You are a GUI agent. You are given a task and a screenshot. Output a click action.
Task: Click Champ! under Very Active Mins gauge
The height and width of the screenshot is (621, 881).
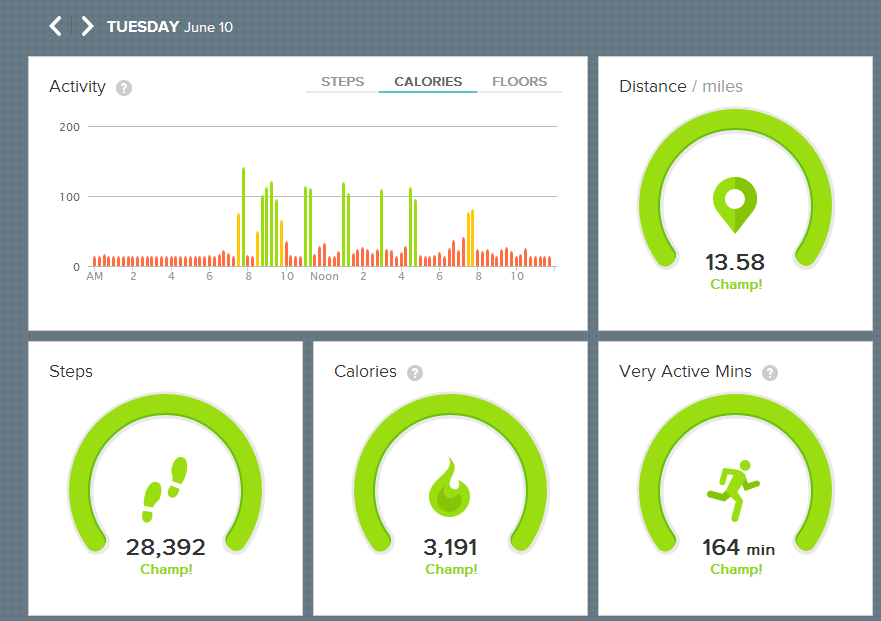(736, 569)
